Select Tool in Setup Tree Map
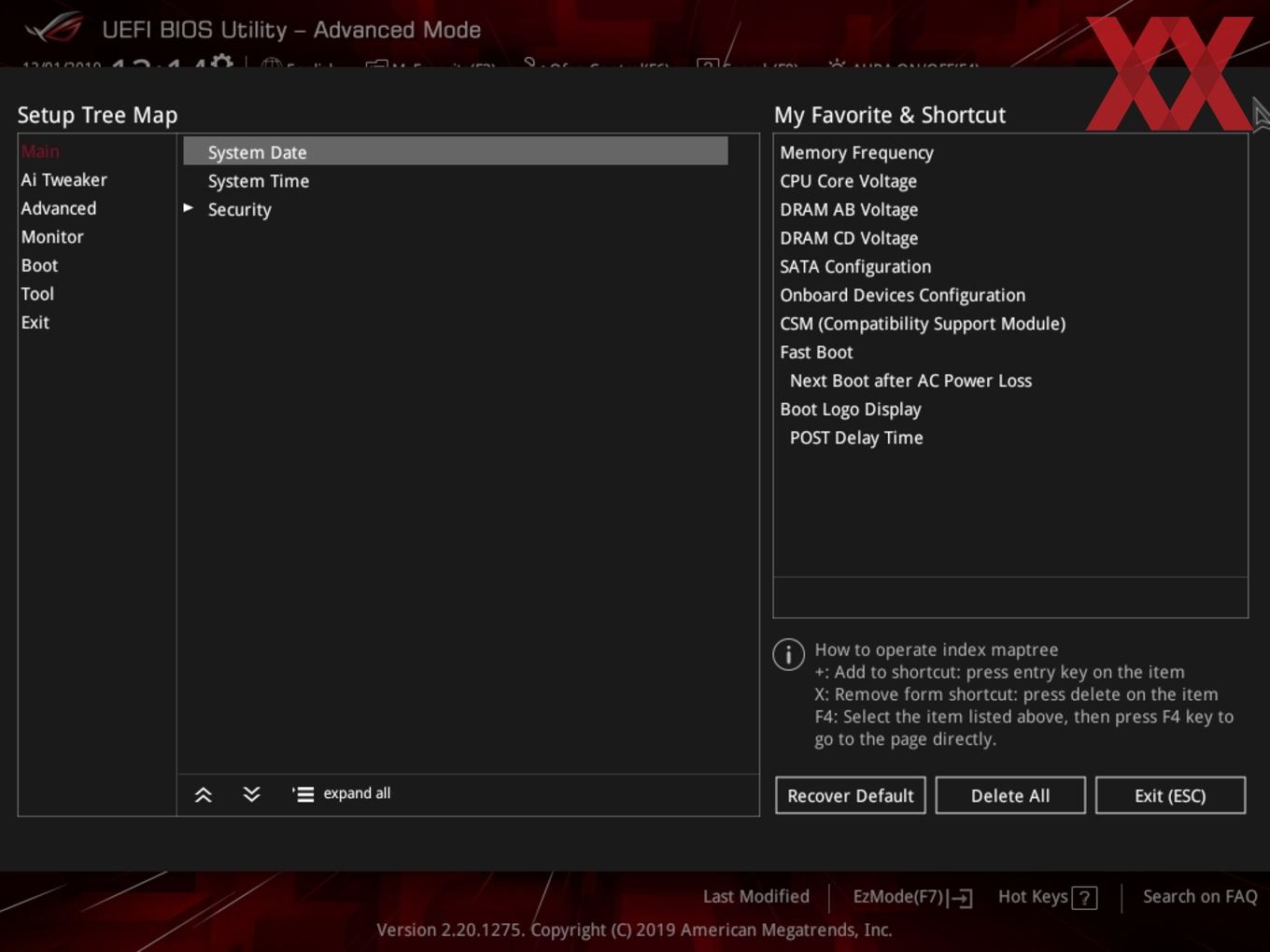 point(37,294)
